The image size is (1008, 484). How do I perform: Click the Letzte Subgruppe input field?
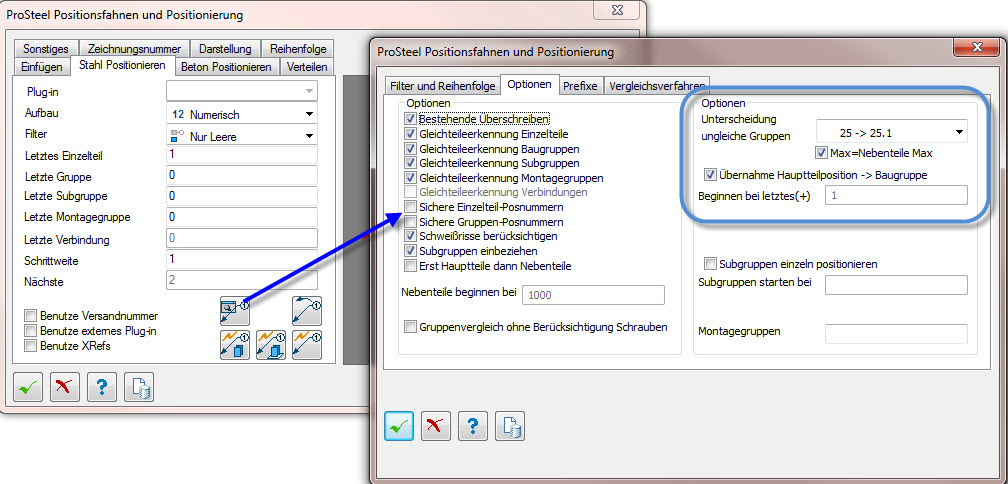click(242, 196)
